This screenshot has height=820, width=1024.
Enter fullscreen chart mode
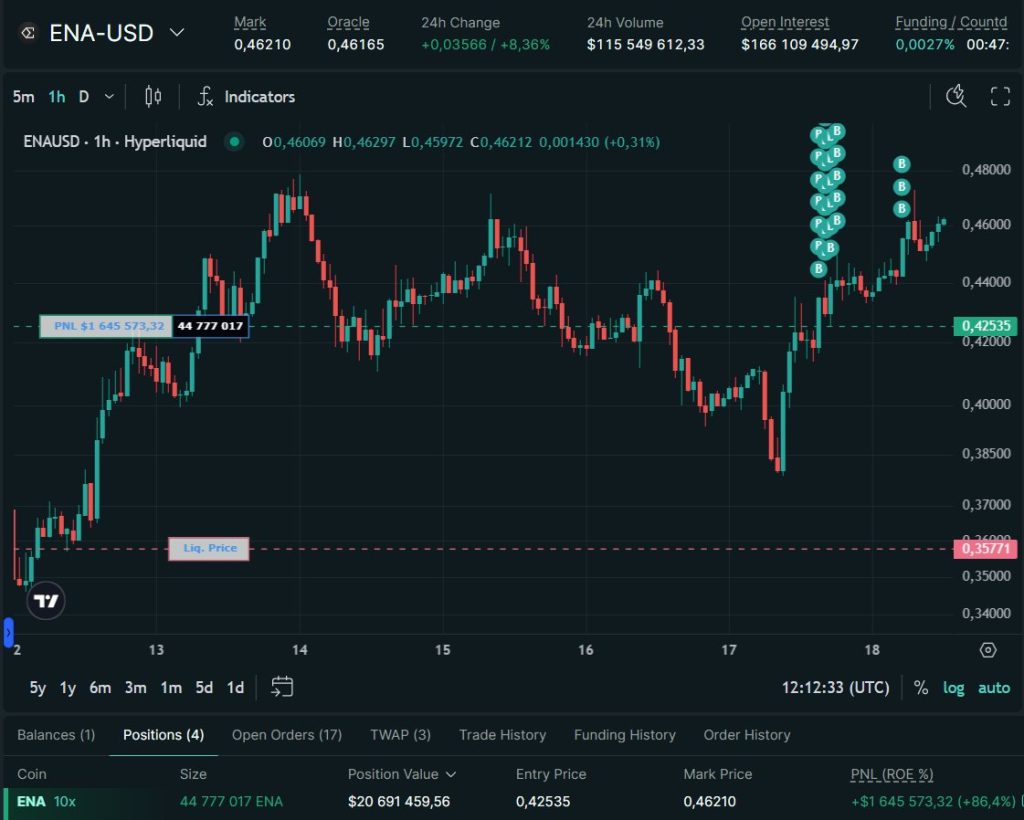point(1000,96)
